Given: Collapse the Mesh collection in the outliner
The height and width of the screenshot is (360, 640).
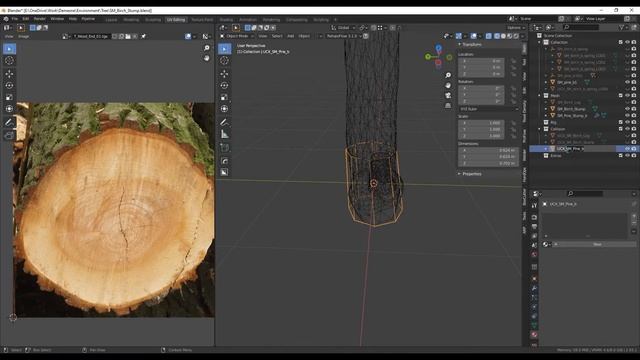Looking at the screenshot, I should tap(540, 96).
